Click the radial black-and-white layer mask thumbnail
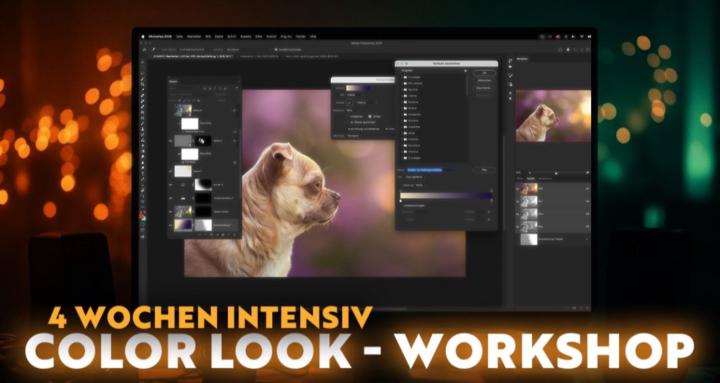720x383 pixels. [x=203, y=185]
